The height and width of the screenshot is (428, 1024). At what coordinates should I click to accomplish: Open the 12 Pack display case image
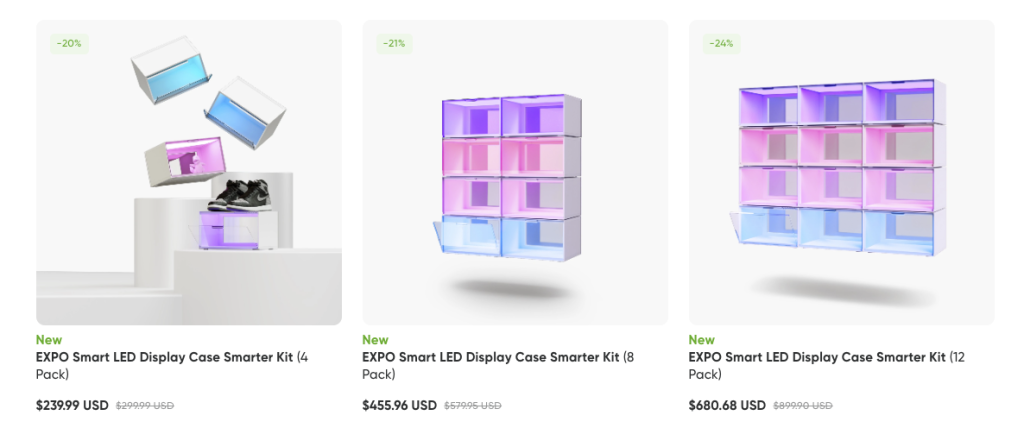click(841, 172)
